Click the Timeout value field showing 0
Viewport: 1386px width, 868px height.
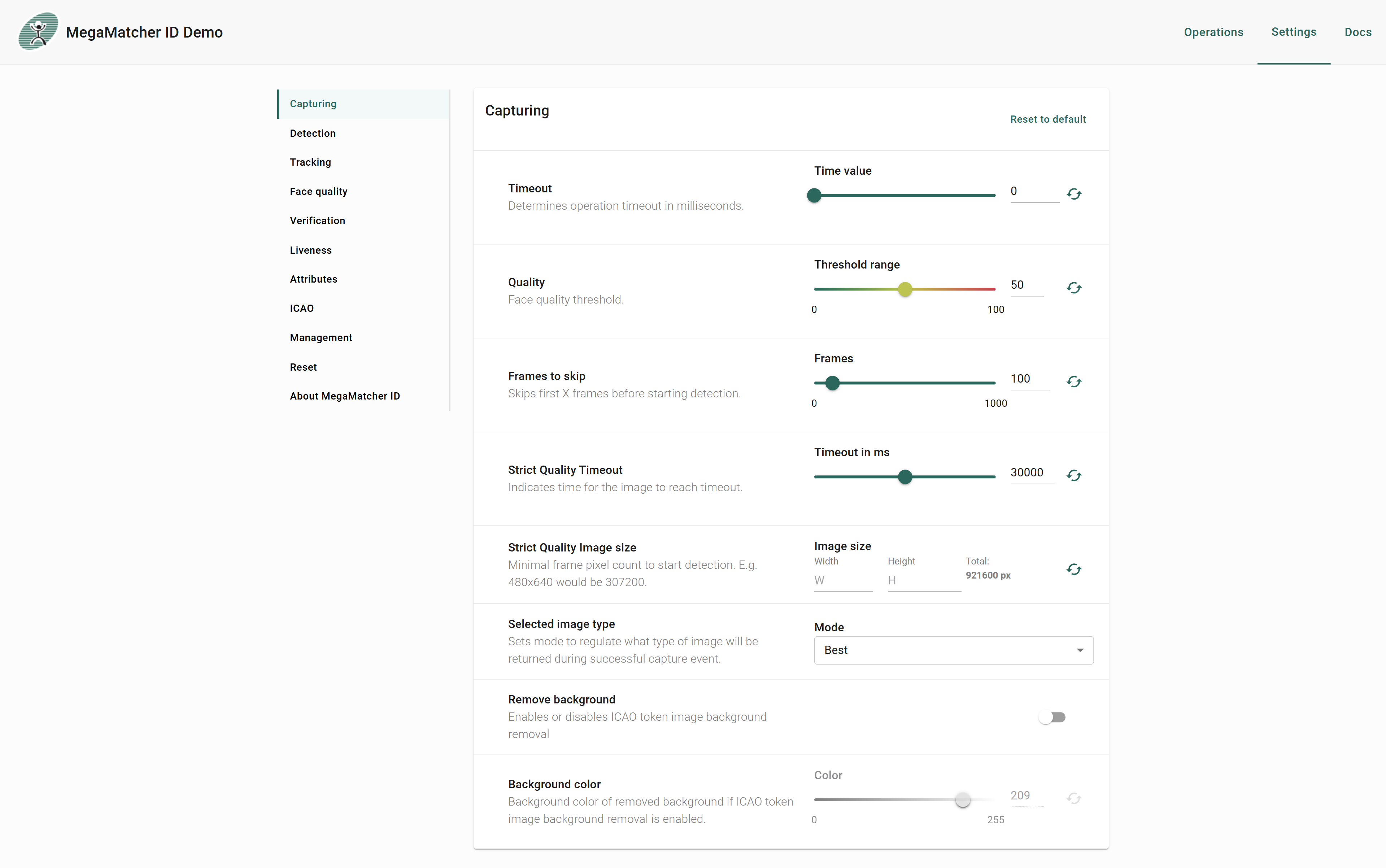[x=1034, y=191]
